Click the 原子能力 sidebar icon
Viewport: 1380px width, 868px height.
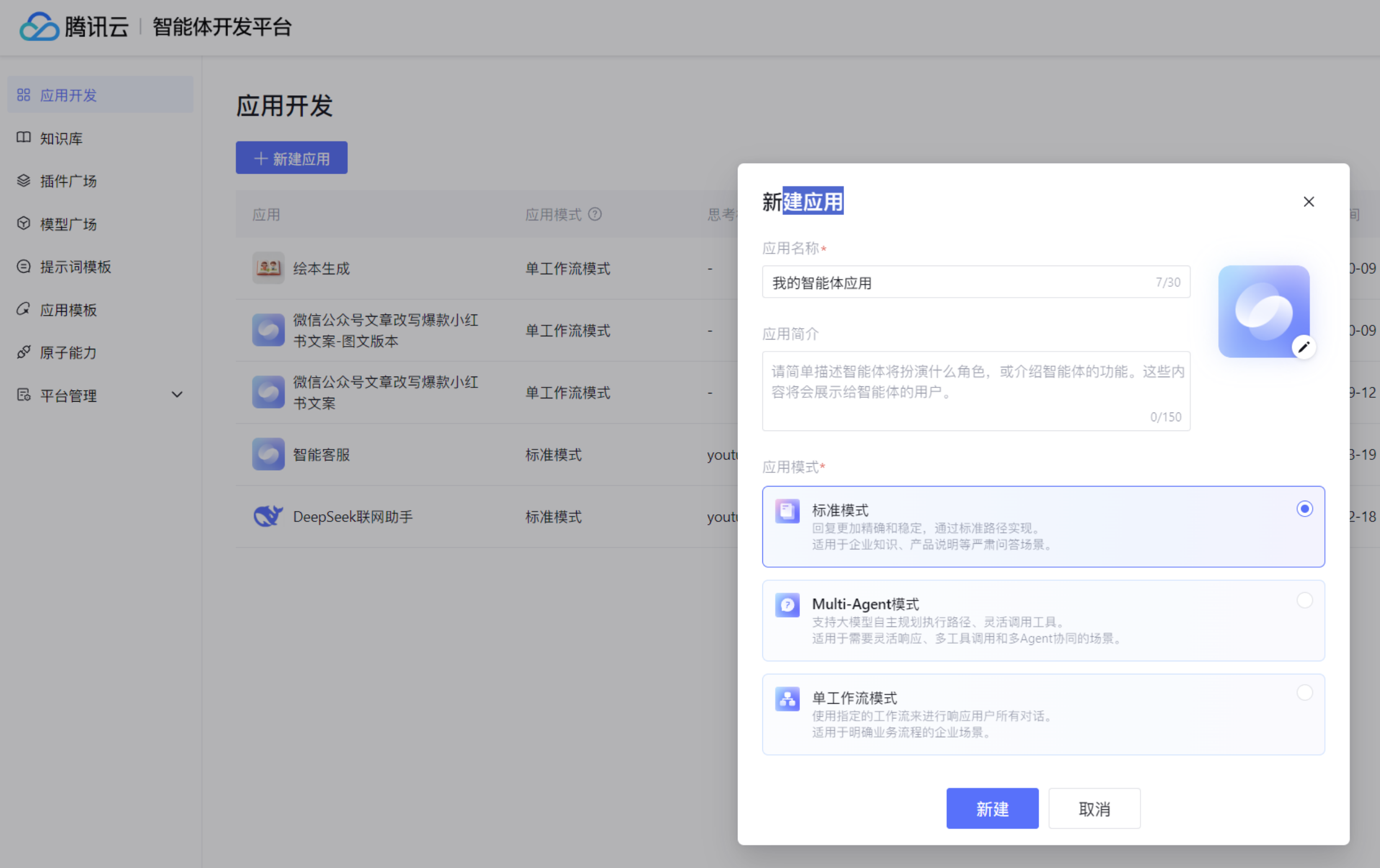click(x=23, y=352)
